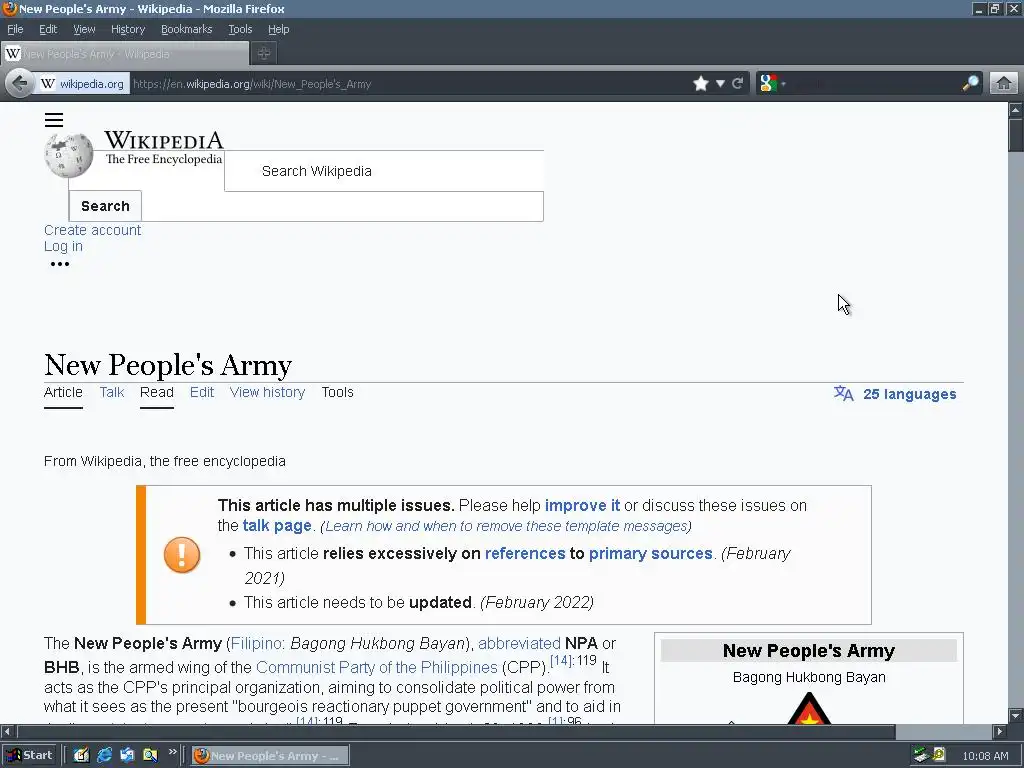Screen dimensions: 1024x768
Task: Open the three-dots personal tools menu
Action: (x=59, y=264)
